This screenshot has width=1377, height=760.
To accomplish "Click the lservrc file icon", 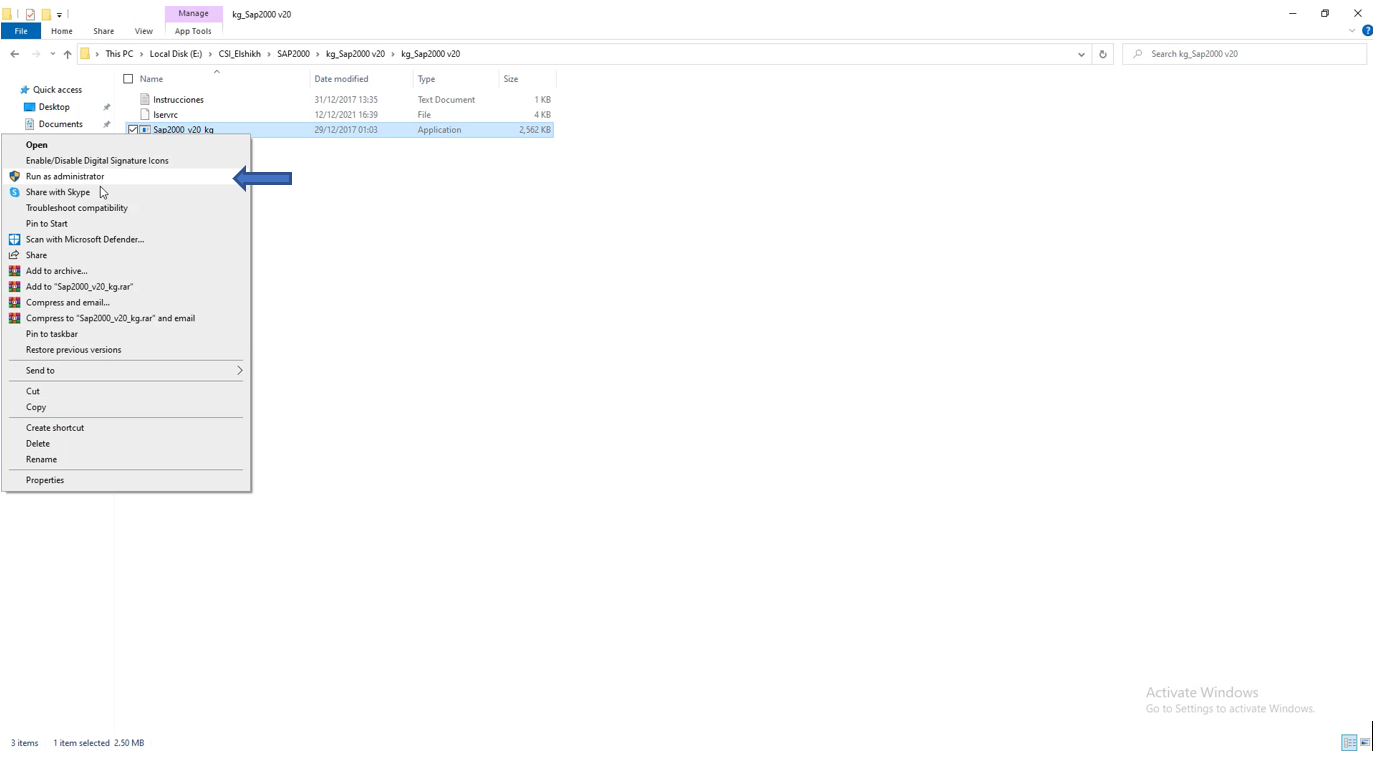I will click(x=145, y=114).
